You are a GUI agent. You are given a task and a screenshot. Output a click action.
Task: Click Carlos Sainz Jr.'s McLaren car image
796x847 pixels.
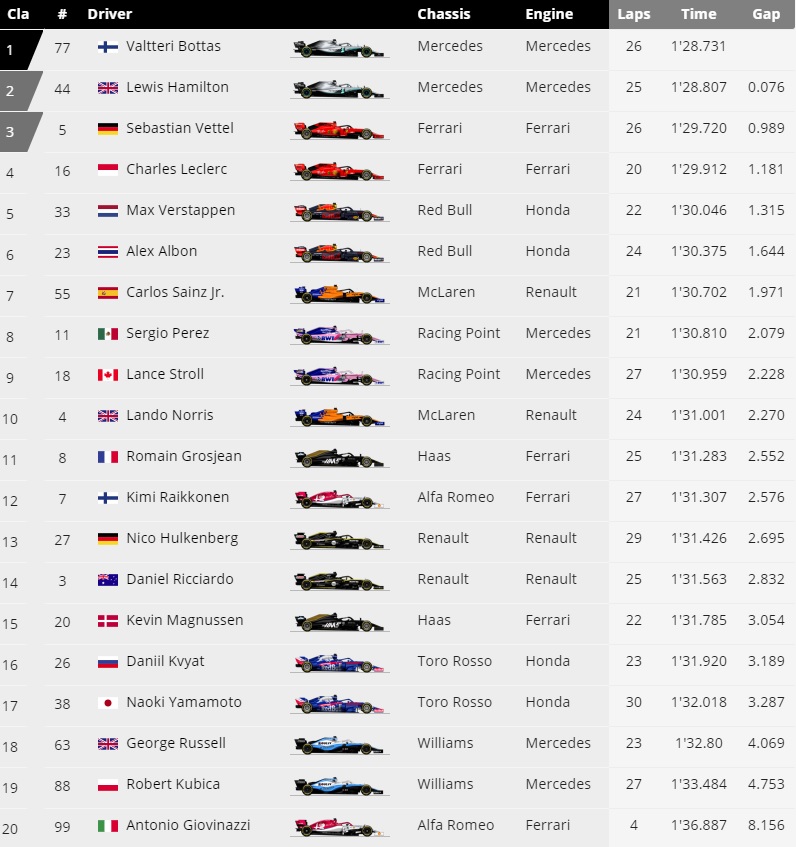click(339, 294)
